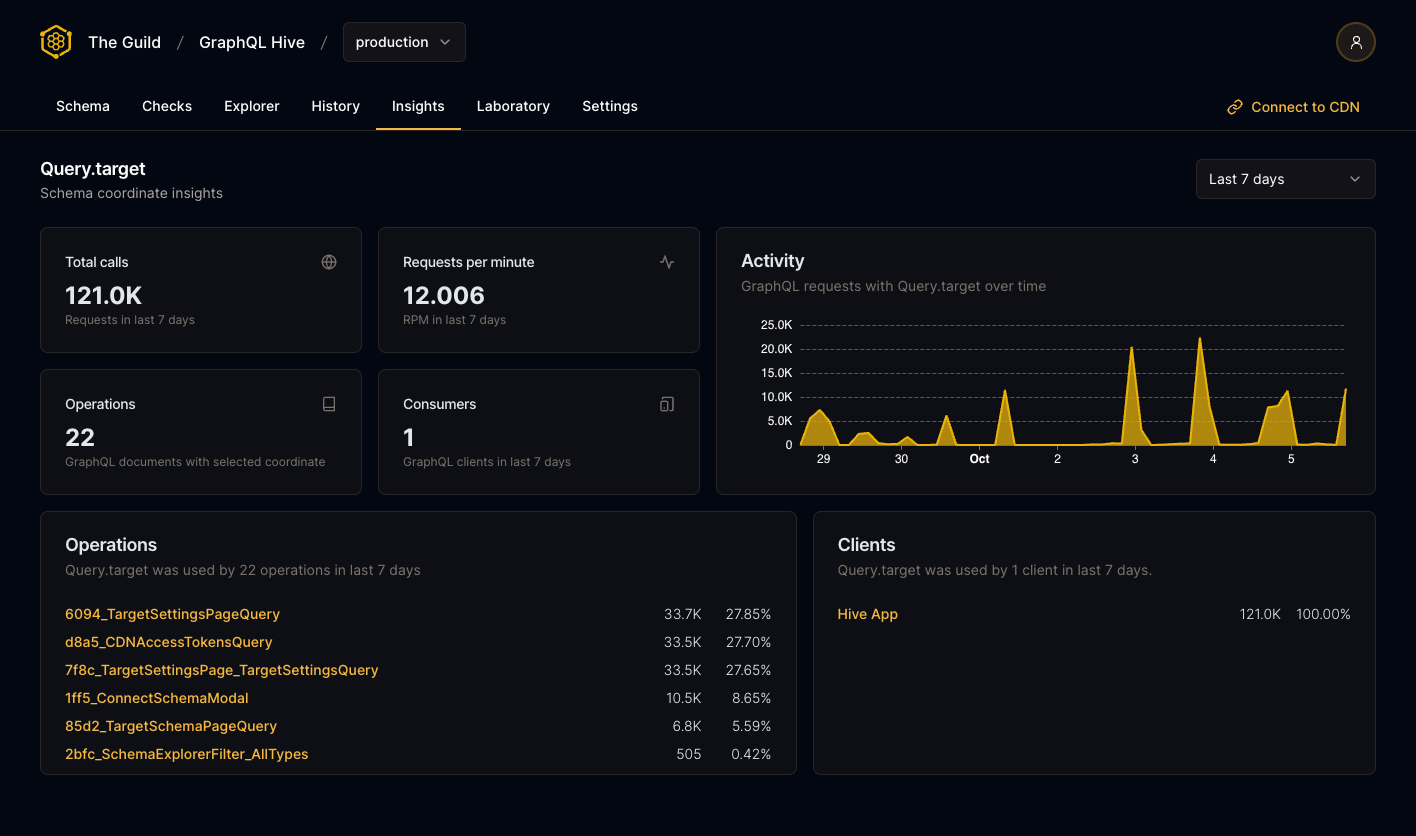Click the document icon on Operations card
The image size is (1416, 836).
[x=329, y=403]
